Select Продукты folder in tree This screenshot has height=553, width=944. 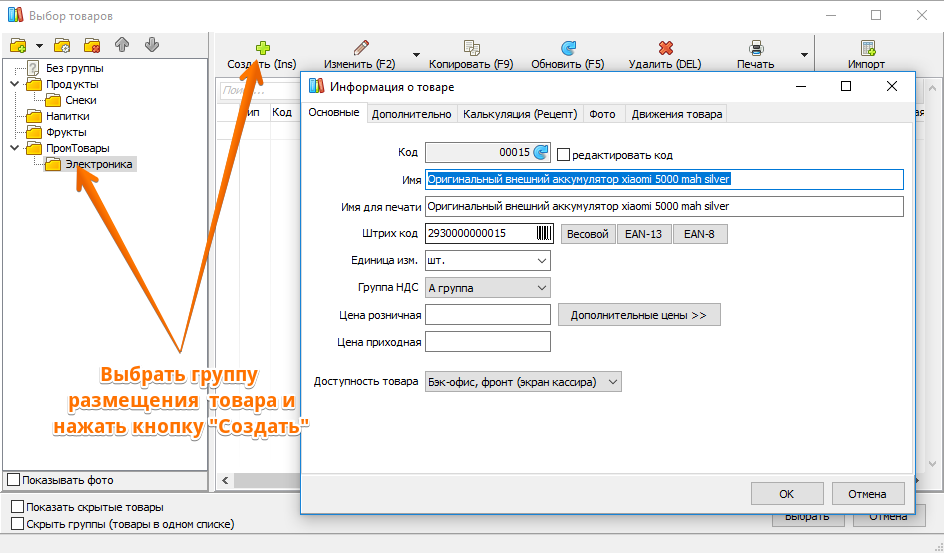pos(72,84)
